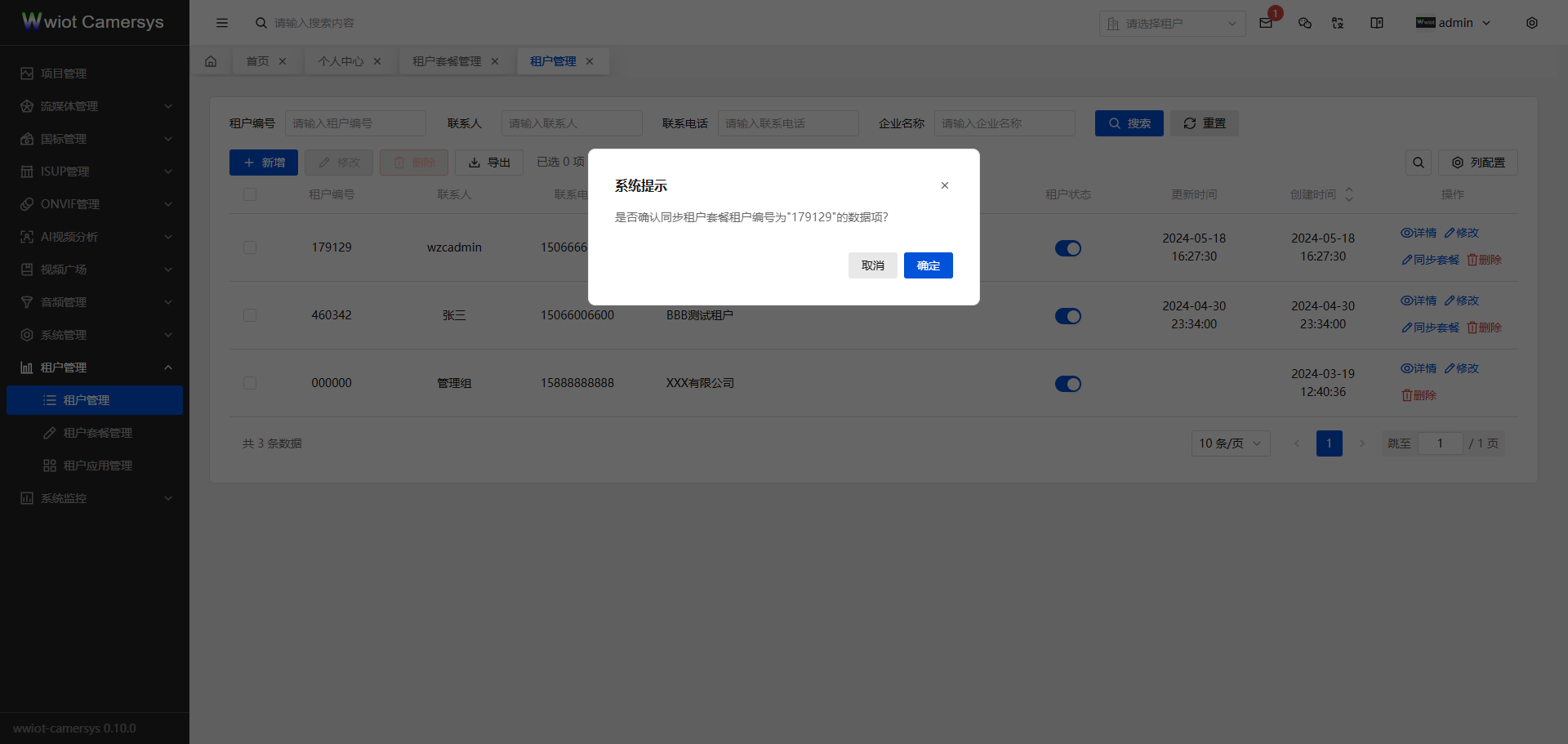
Task: Check the checkbox for tenant 000000
Action: coord(250,383)
